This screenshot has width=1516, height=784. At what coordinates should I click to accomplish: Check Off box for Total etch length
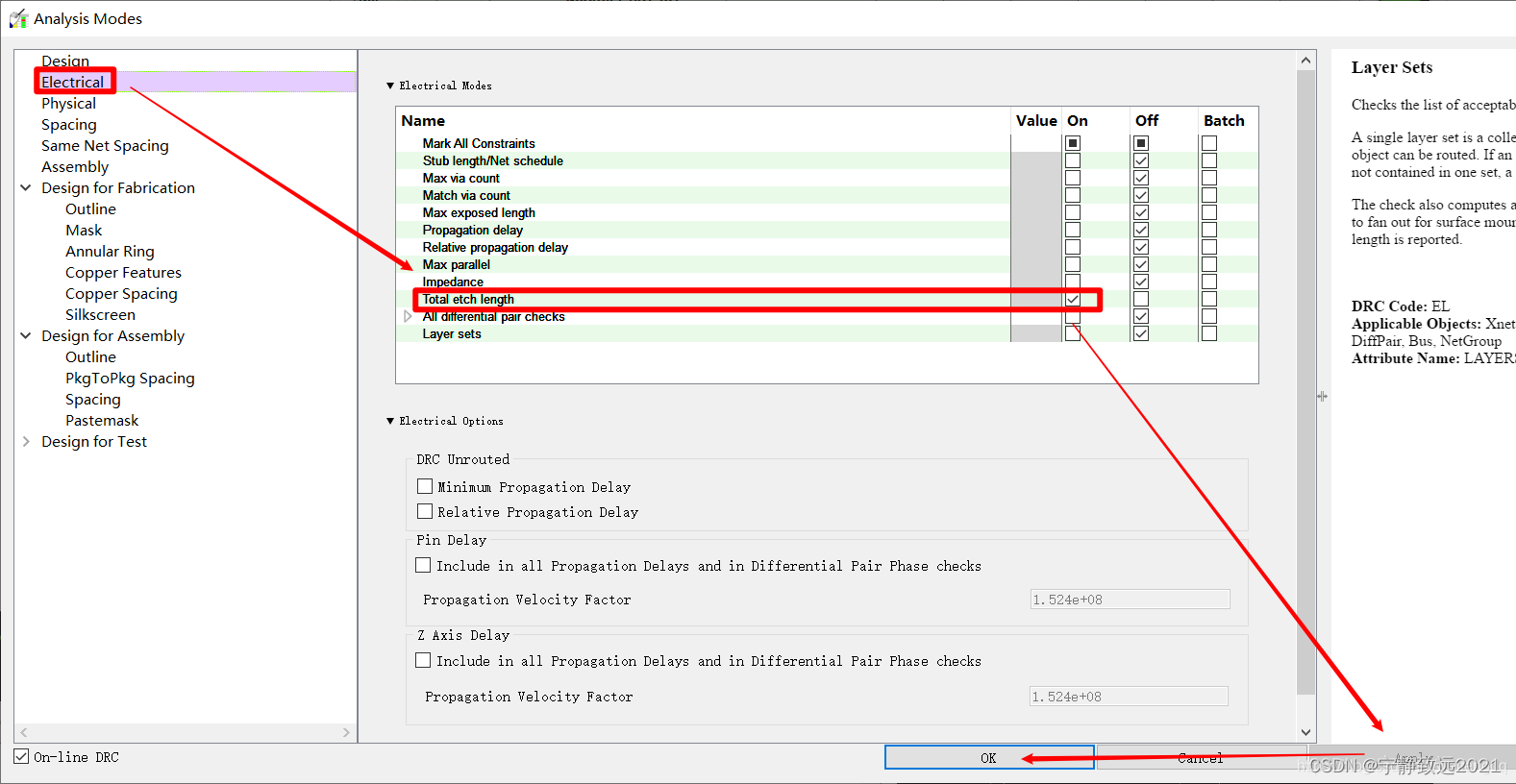1141,299
